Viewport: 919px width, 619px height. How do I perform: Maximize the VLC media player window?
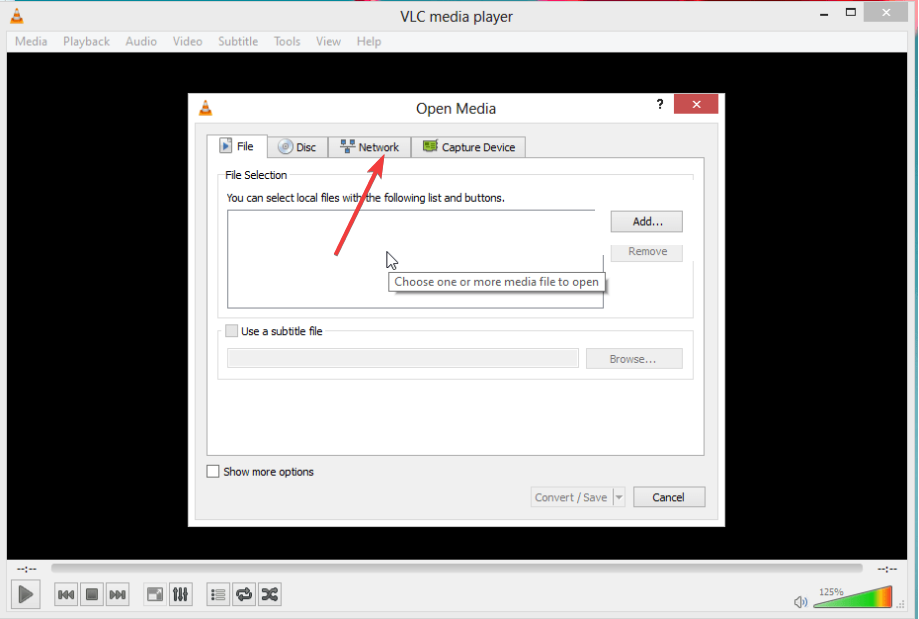point(850,12)
